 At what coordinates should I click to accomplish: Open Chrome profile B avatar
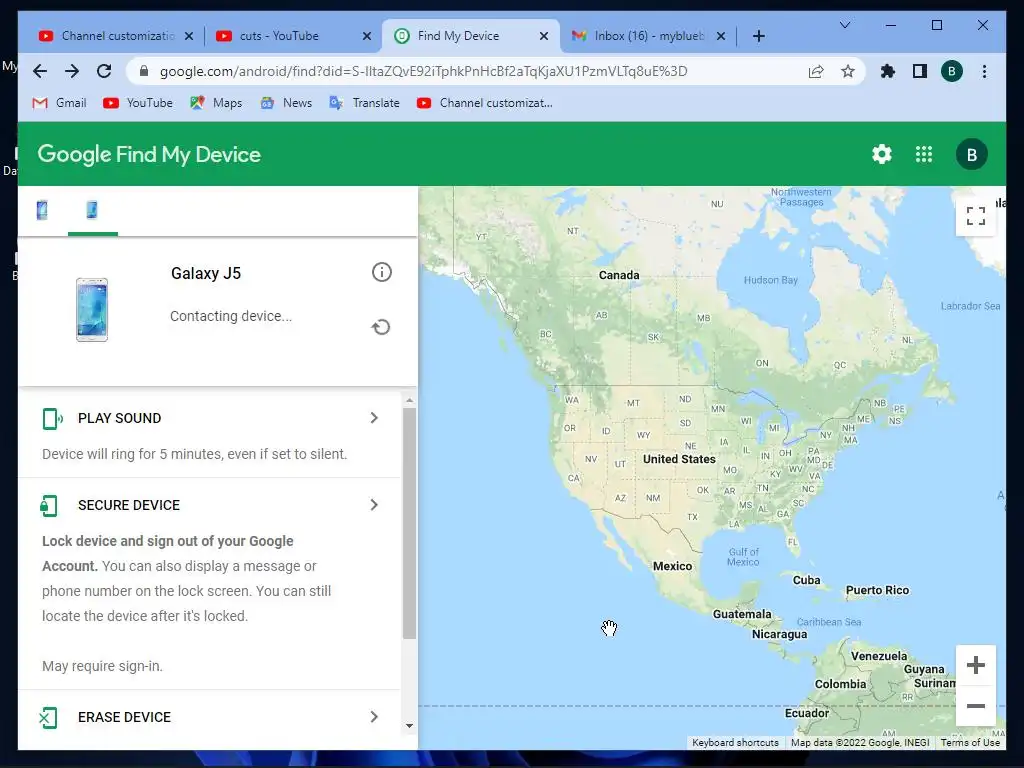952,71
